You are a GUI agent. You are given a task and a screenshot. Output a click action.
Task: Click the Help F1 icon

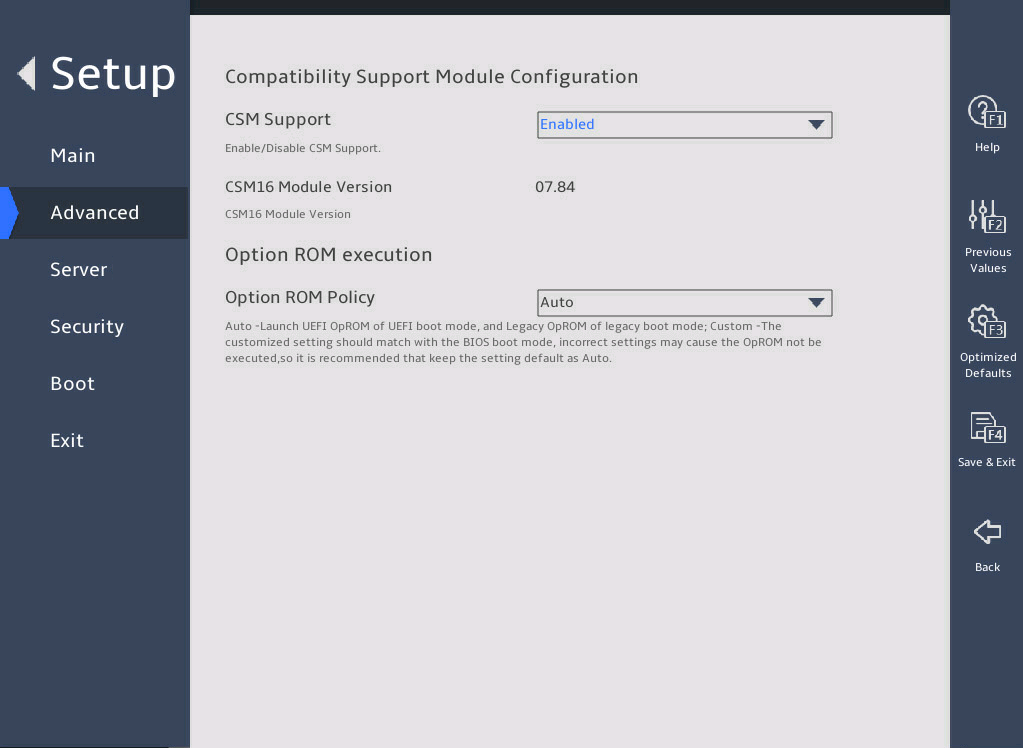[986, 112]
